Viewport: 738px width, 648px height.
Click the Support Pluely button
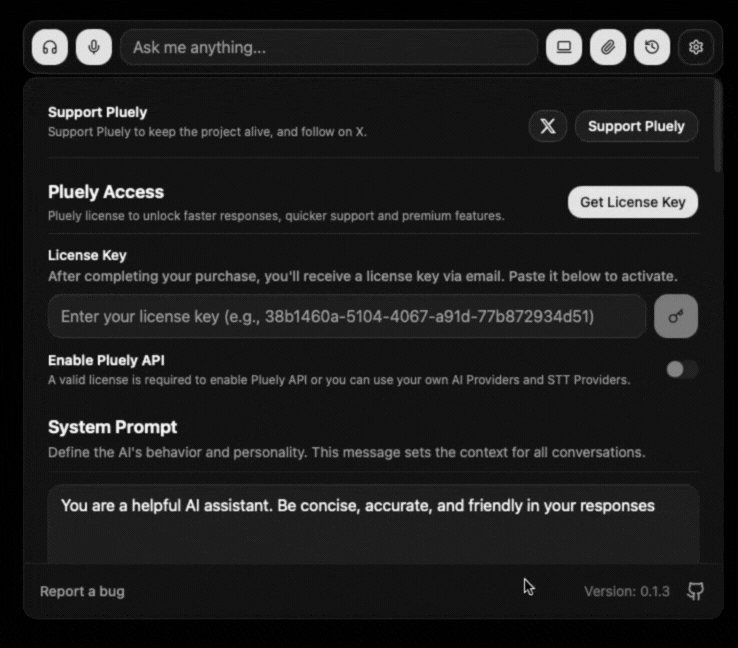coord(636,126)
